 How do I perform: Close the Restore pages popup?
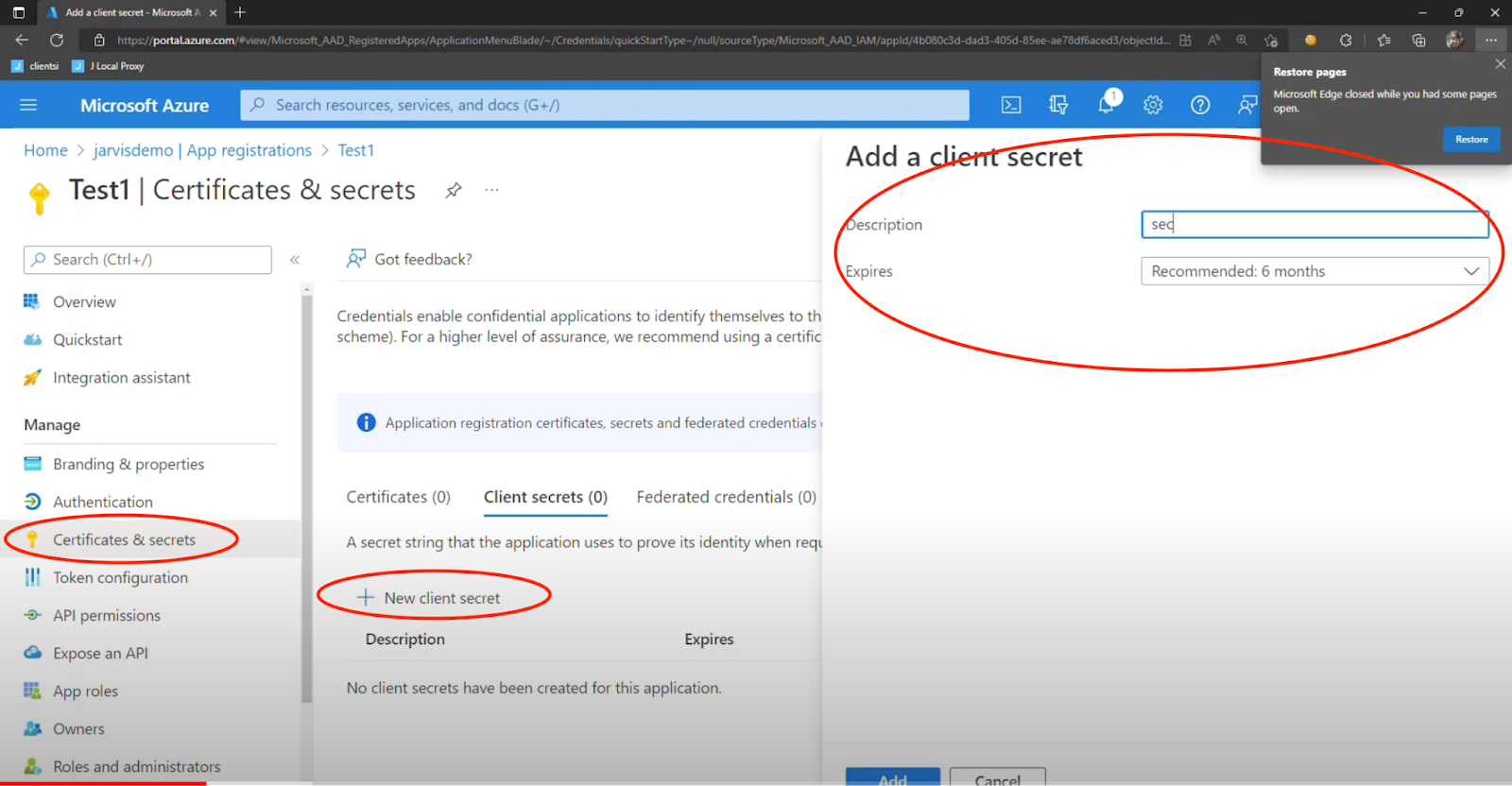[1500, 64]
